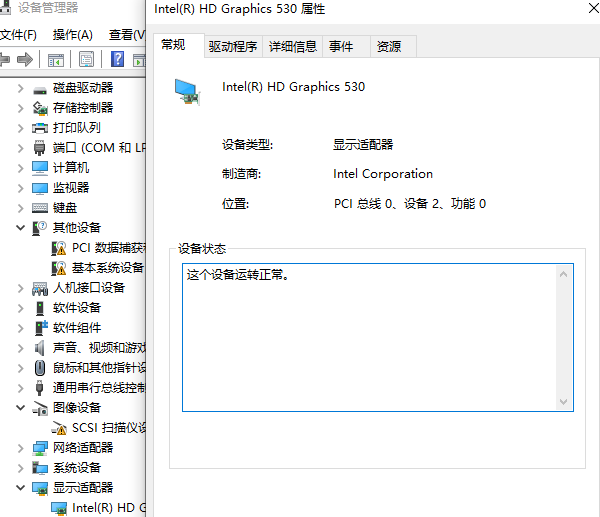Click the forward arrow in Device Manager toolbar

tap(25, 60)
